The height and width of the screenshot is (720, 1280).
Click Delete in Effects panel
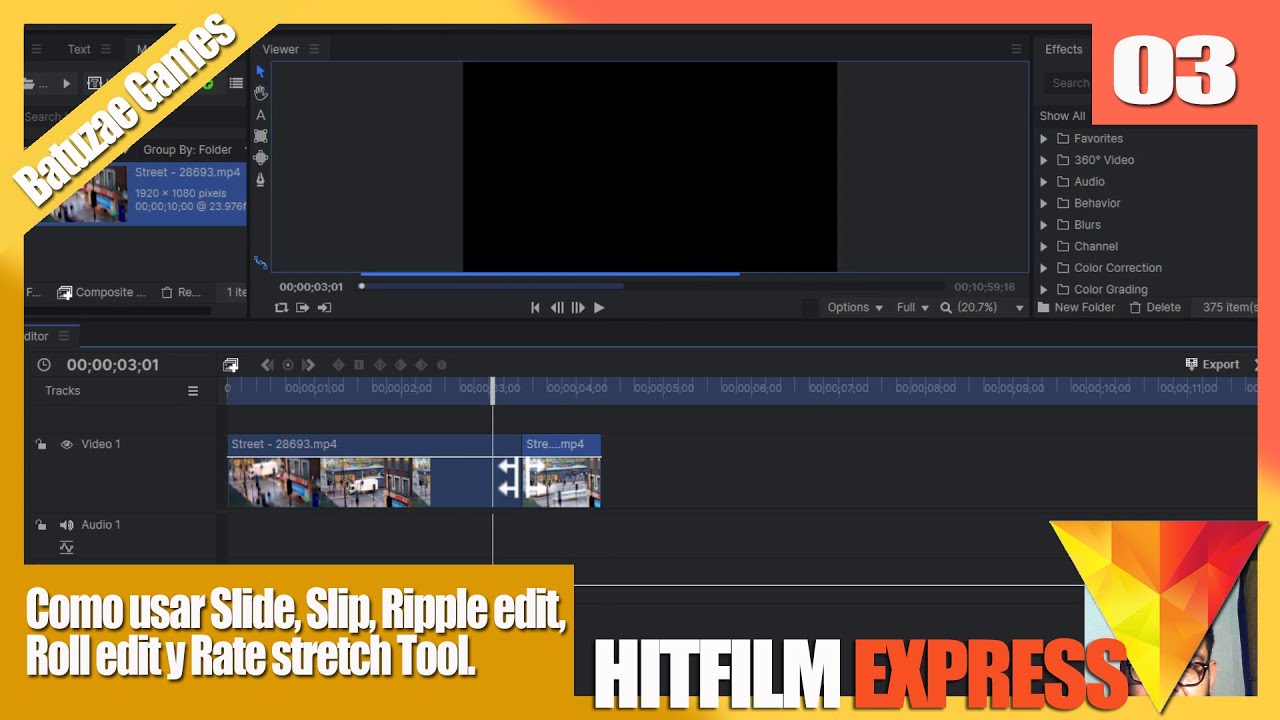[1155, 308]
